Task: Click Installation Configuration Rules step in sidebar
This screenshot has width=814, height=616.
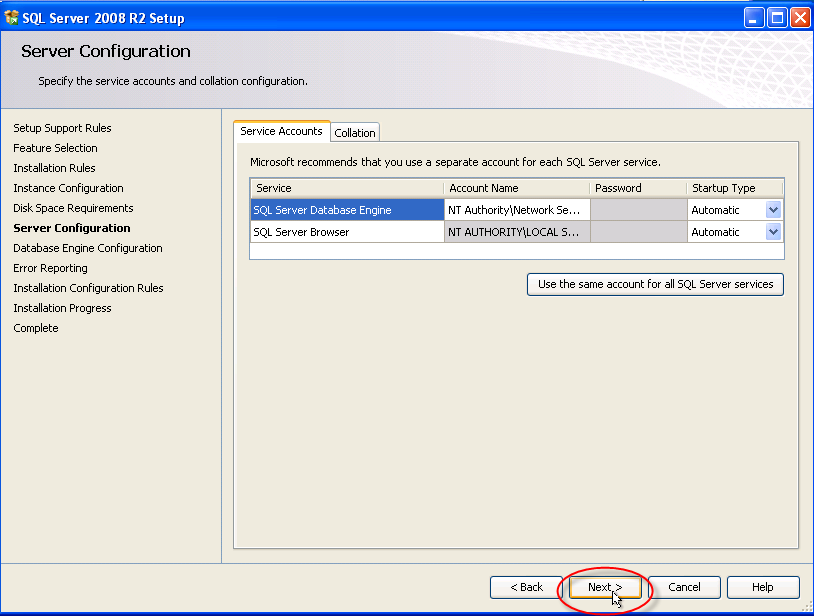Action: point(88,288)
